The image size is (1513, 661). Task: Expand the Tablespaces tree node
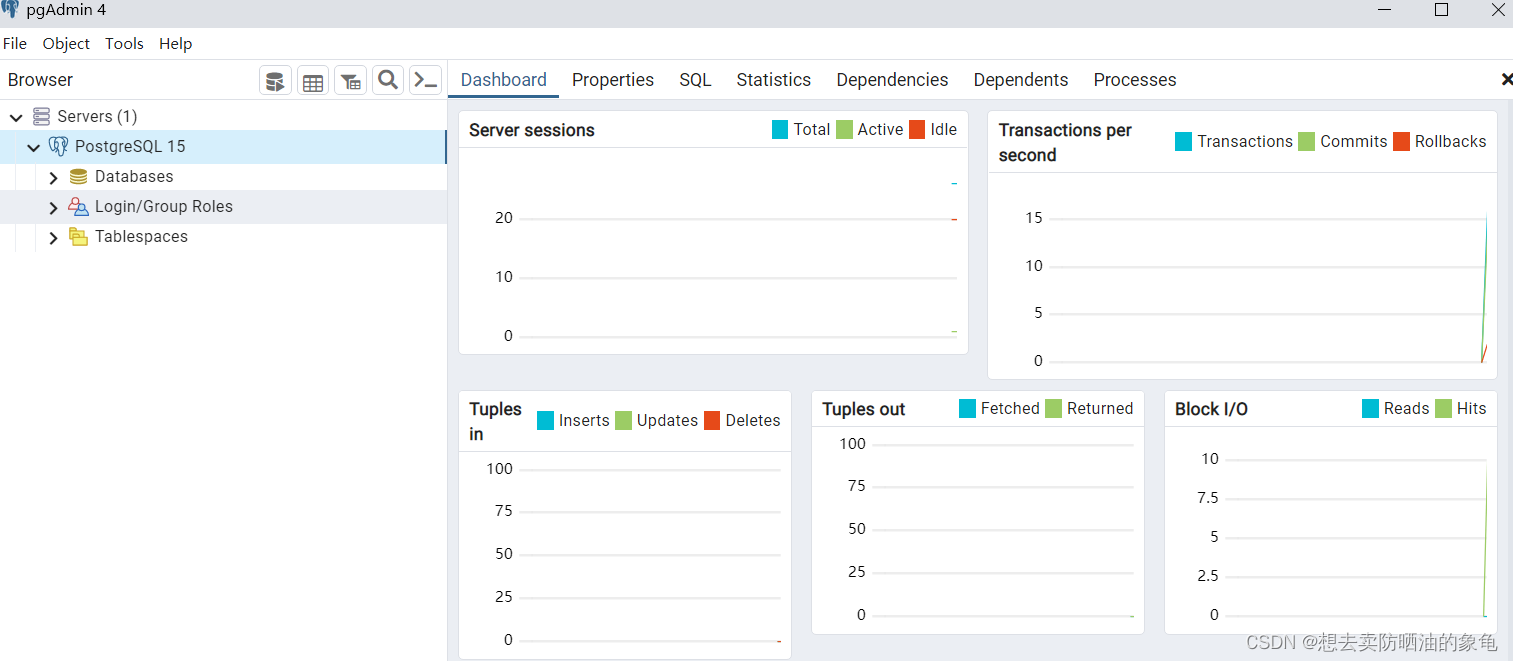pos(52,237)
